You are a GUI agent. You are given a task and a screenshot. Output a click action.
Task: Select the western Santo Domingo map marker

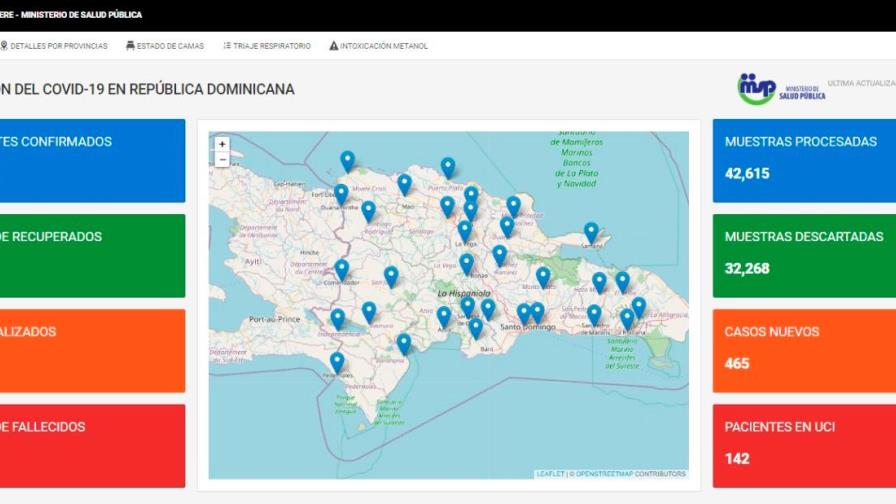tap(523, 314)
